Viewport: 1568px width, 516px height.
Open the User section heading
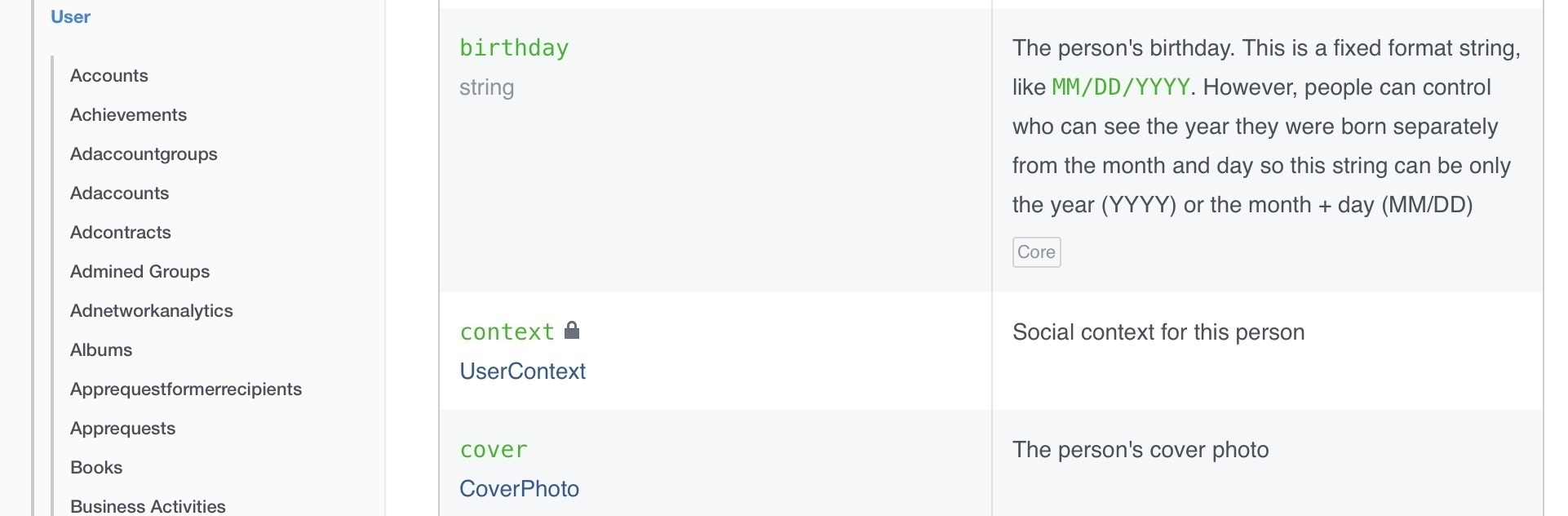pyautogui.click(x=70, y=17)
